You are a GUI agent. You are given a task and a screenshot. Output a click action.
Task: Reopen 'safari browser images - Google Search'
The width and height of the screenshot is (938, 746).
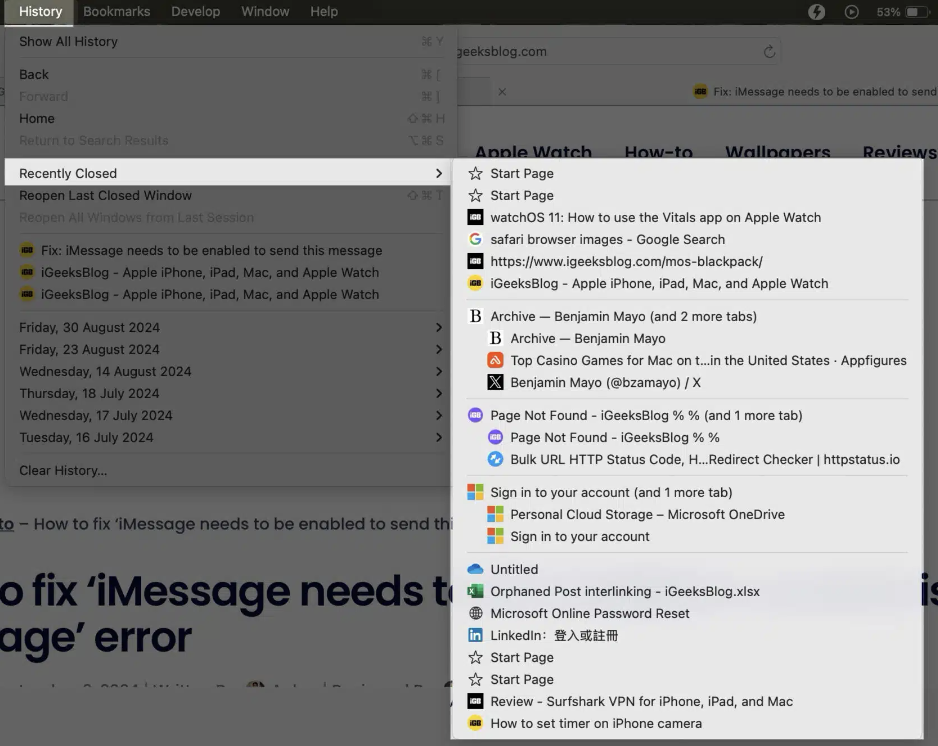point(687,239)
